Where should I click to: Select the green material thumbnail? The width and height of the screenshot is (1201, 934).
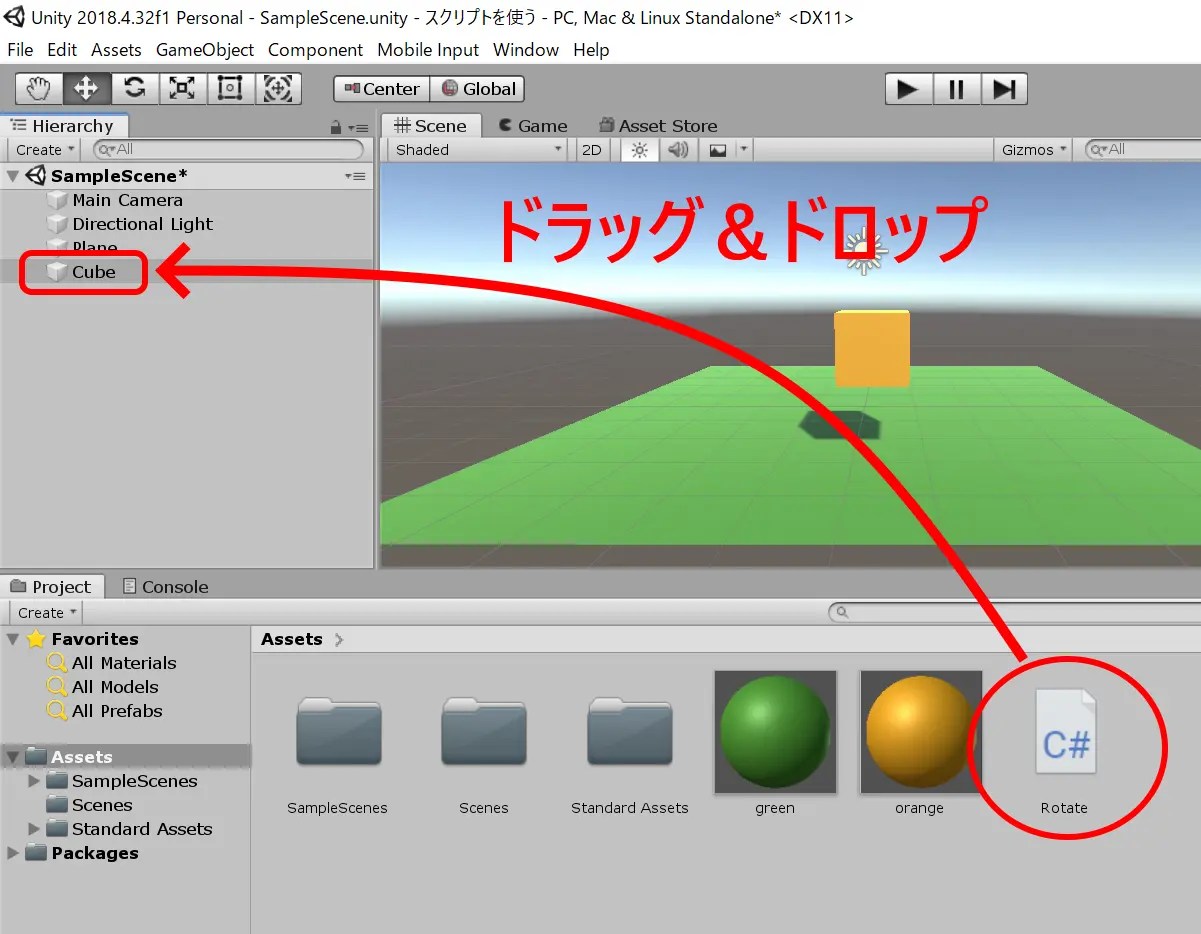click(775, 732)
